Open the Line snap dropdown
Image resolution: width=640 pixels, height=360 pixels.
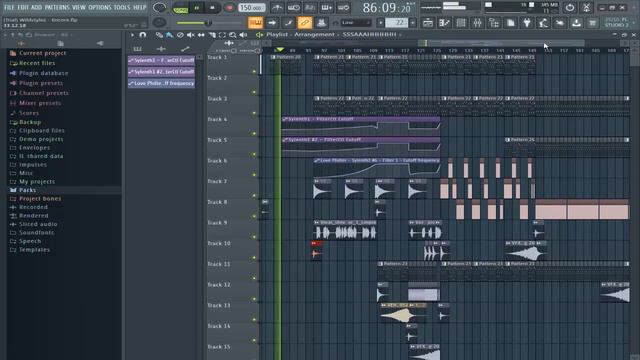(x=356, y=23)
